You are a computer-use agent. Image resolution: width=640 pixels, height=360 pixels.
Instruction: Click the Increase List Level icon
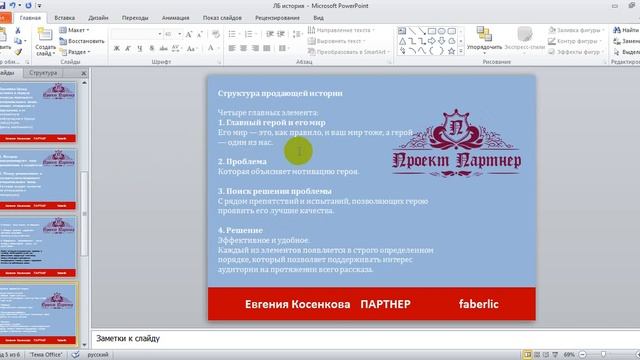click(x=281, y=34)
